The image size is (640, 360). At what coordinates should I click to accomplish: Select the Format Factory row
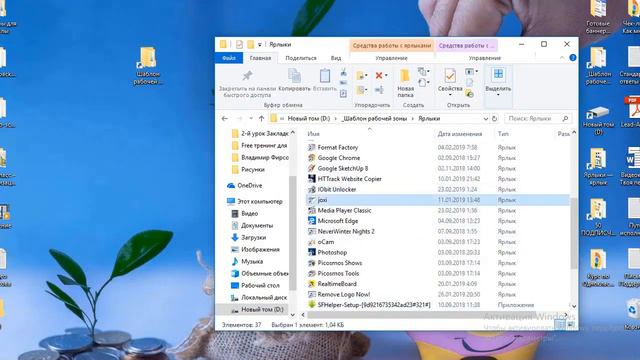pos(438,147)
